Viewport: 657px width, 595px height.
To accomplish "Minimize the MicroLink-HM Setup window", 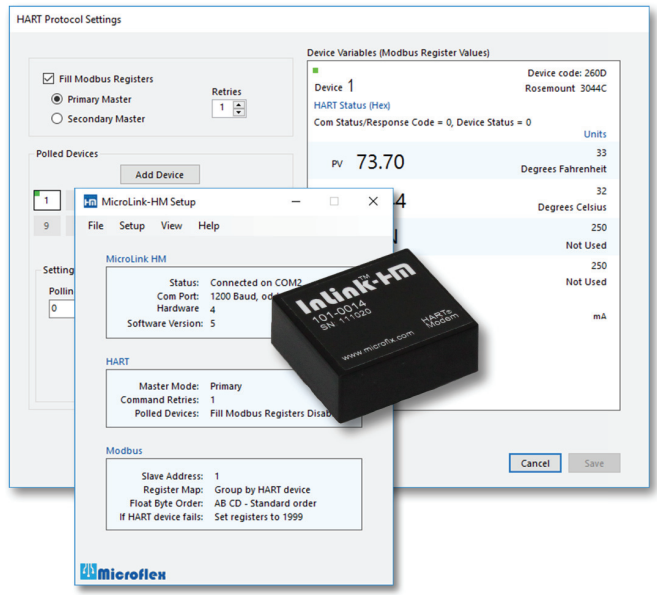I will [x=296, y=202].
